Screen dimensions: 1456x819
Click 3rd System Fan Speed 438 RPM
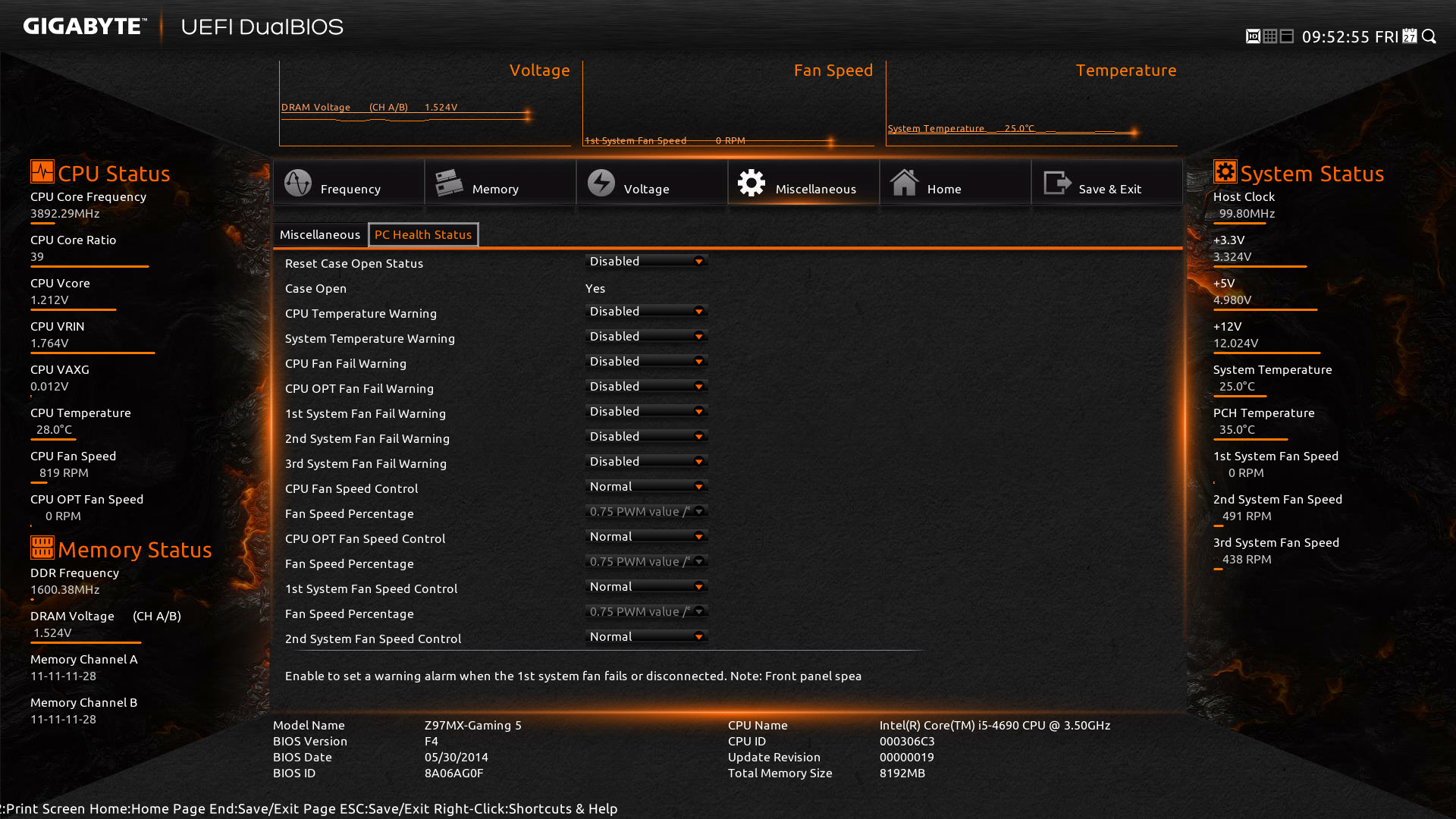point(1247,559)
